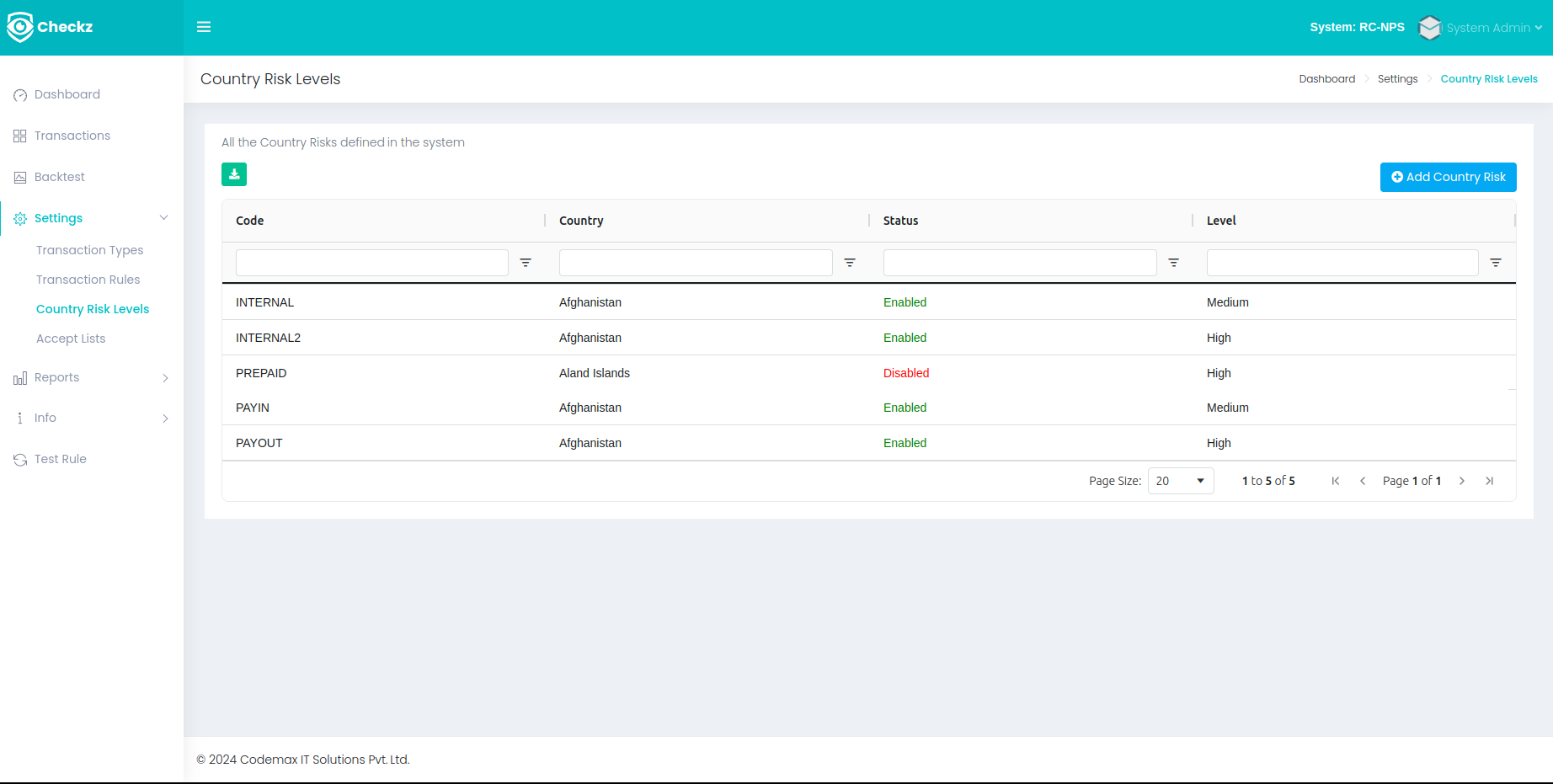This screenshot has height=784, width=1553.
Task: Select the PAYOUT code cell
Action: pos(259,443)
